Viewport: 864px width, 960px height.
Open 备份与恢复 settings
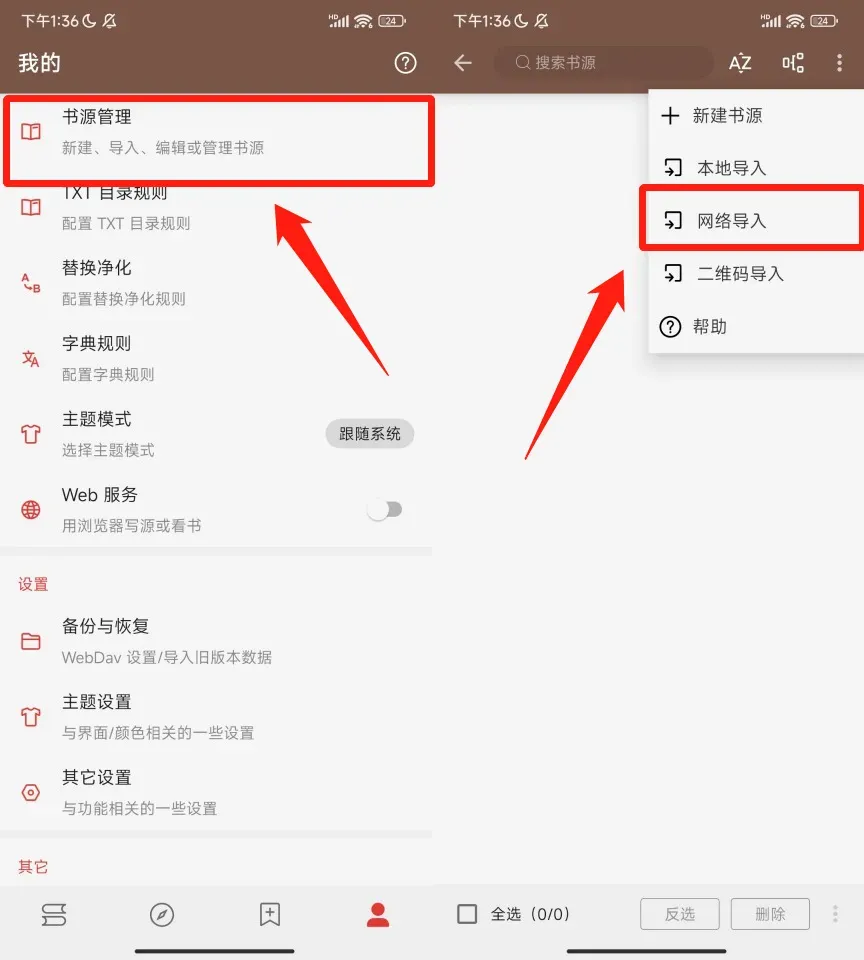click(x=216, y=641)
